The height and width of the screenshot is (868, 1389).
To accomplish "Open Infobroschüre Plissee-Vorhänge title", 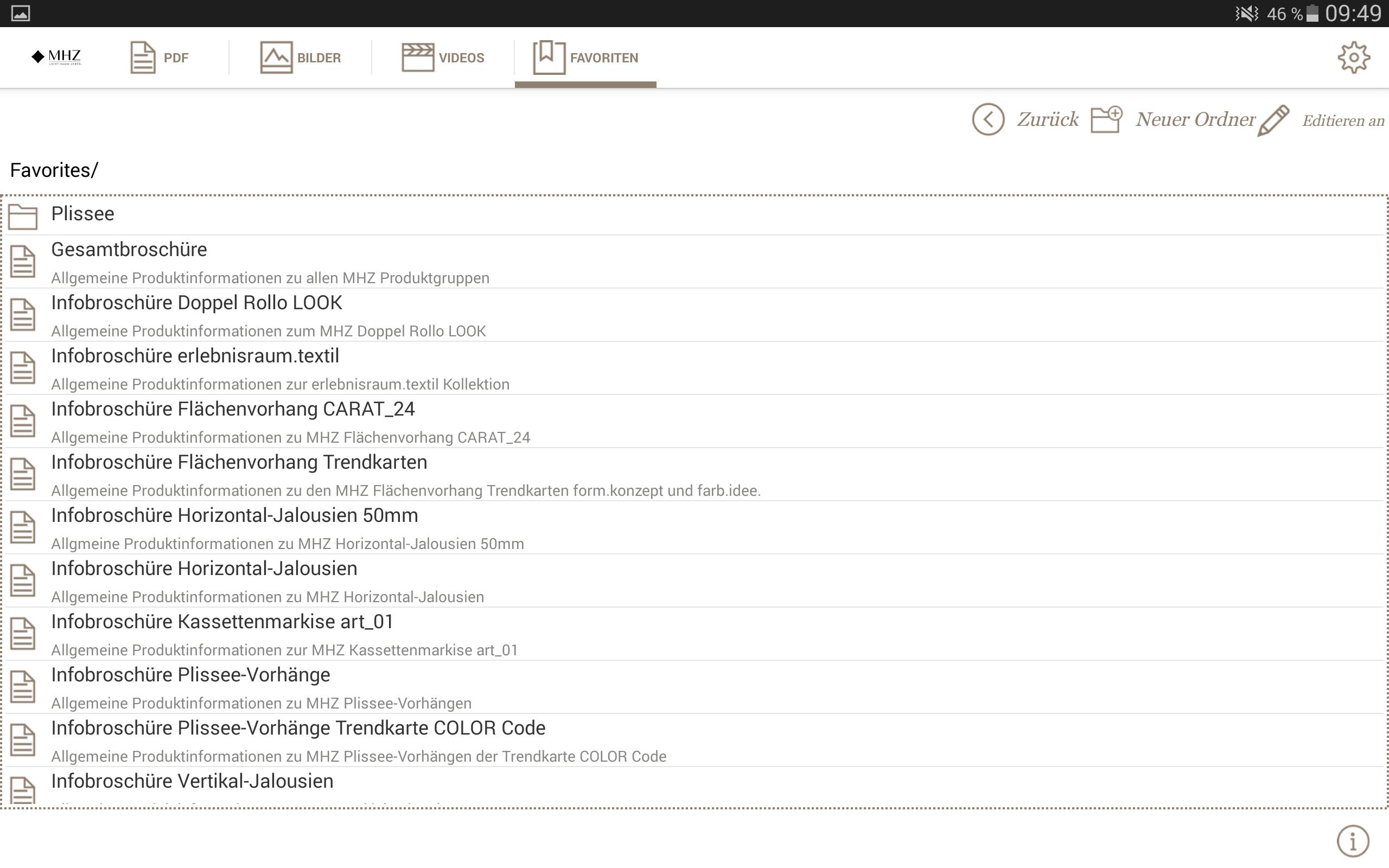I will 190,675.
